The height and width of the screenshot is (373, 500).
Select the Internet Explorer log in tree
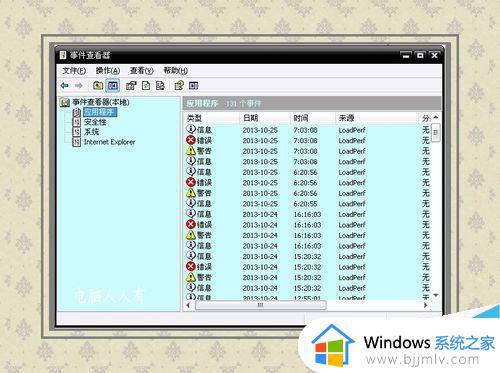coord(109,142)
